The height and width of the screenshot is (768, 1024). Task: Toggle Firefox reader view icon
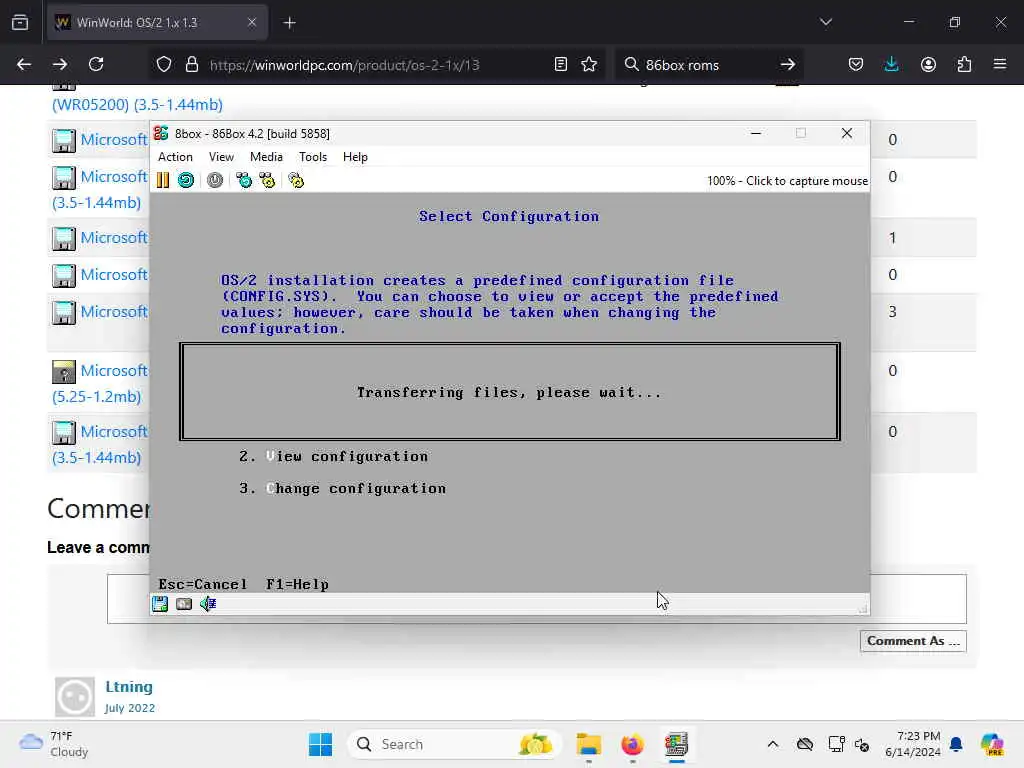tap(560, 65)
